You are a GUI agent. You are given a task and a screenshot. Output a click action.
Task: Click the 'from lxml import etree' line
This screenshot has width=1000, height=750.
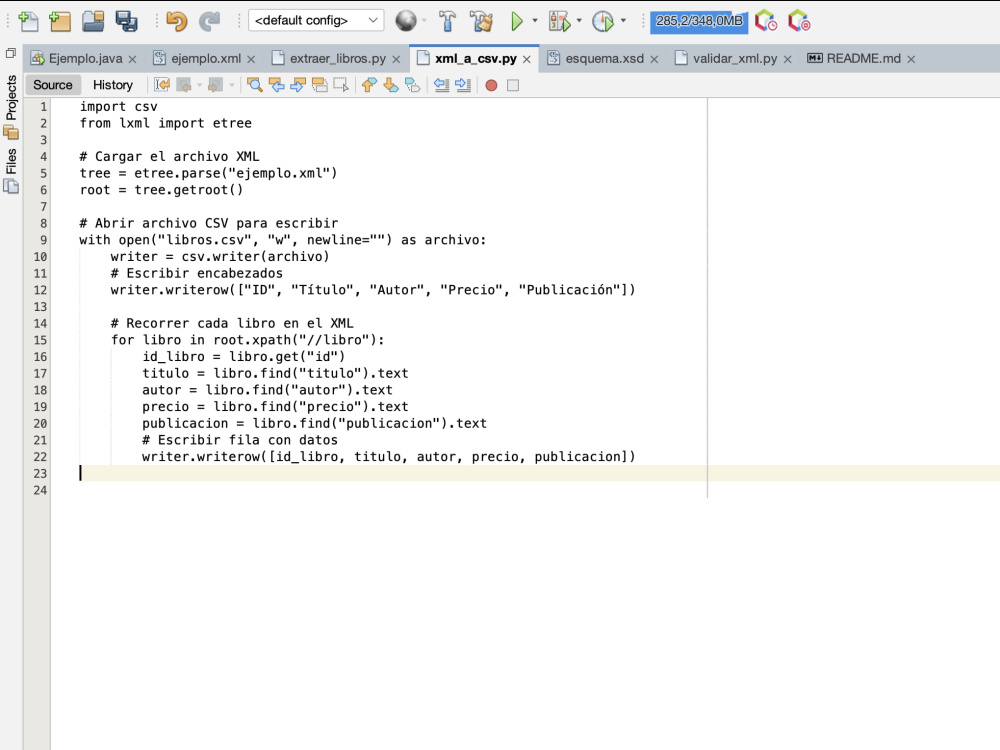[165, 123]
